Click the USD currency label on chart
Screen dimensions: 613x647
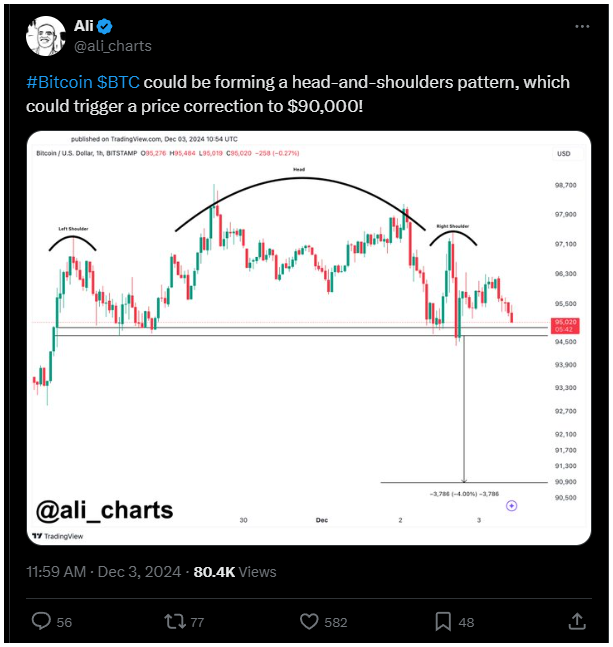tap(563, 153)
